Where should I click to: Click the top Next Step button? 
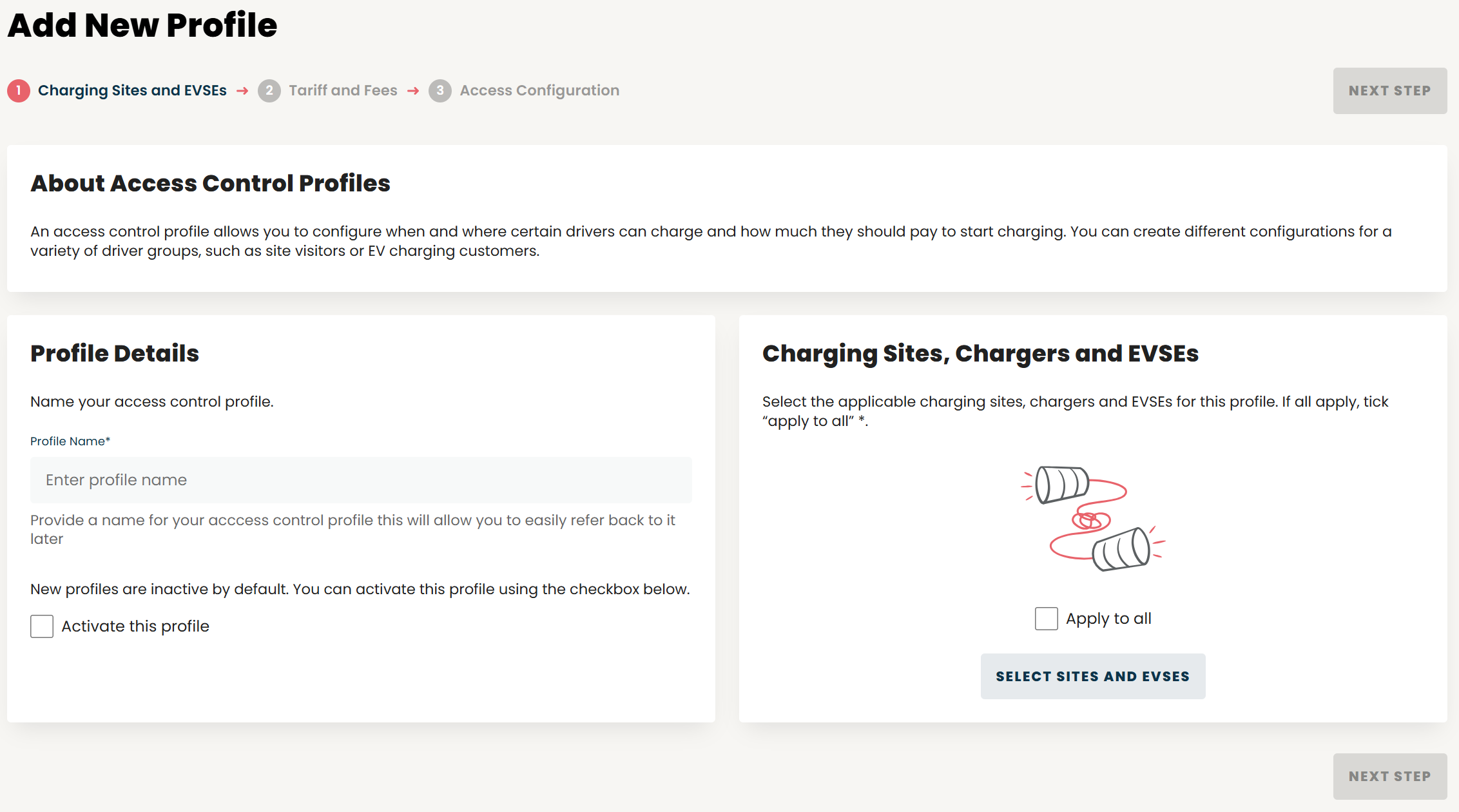[1389, 90]
